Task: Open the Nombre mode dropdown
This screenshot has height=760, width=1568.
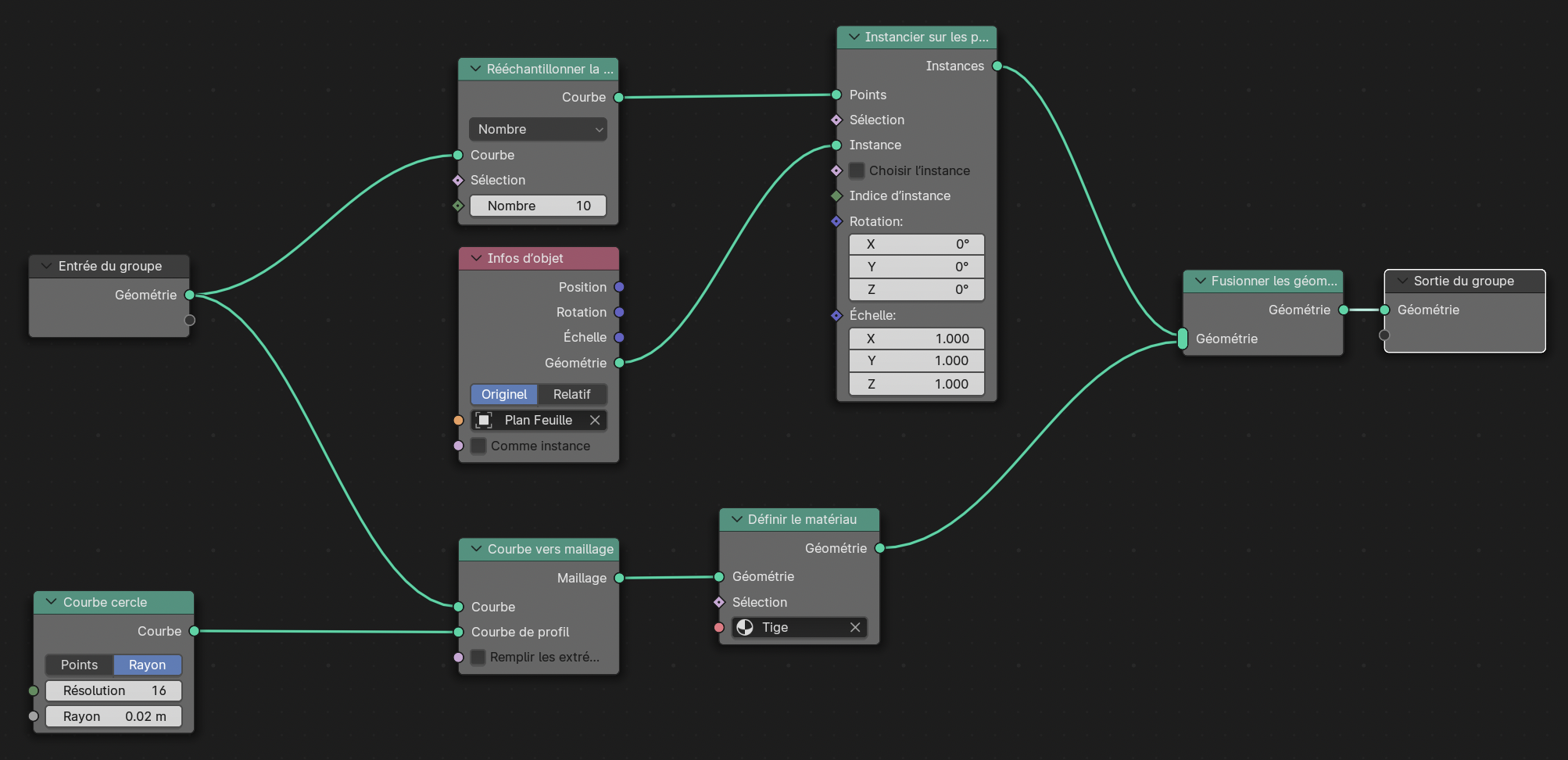Action: (x=538, y=130)
